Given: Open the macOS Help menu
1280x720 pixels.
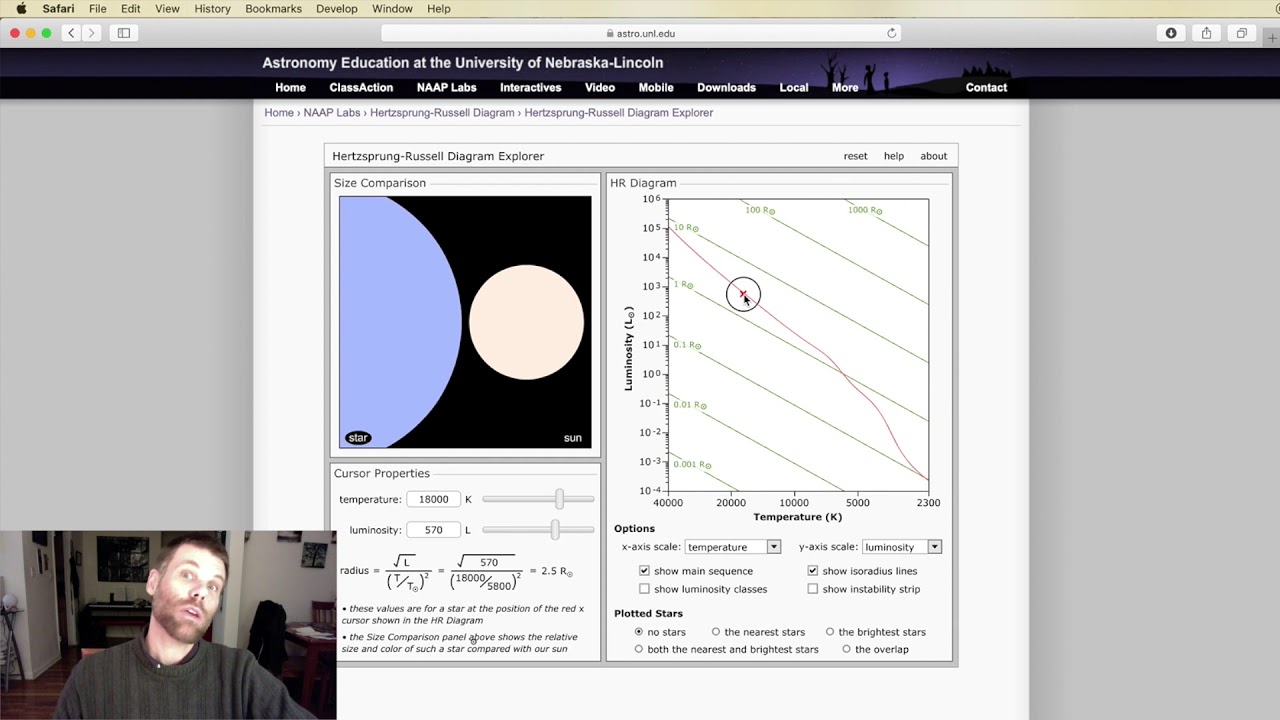Looking at the screenshot, I should [439, 9].
